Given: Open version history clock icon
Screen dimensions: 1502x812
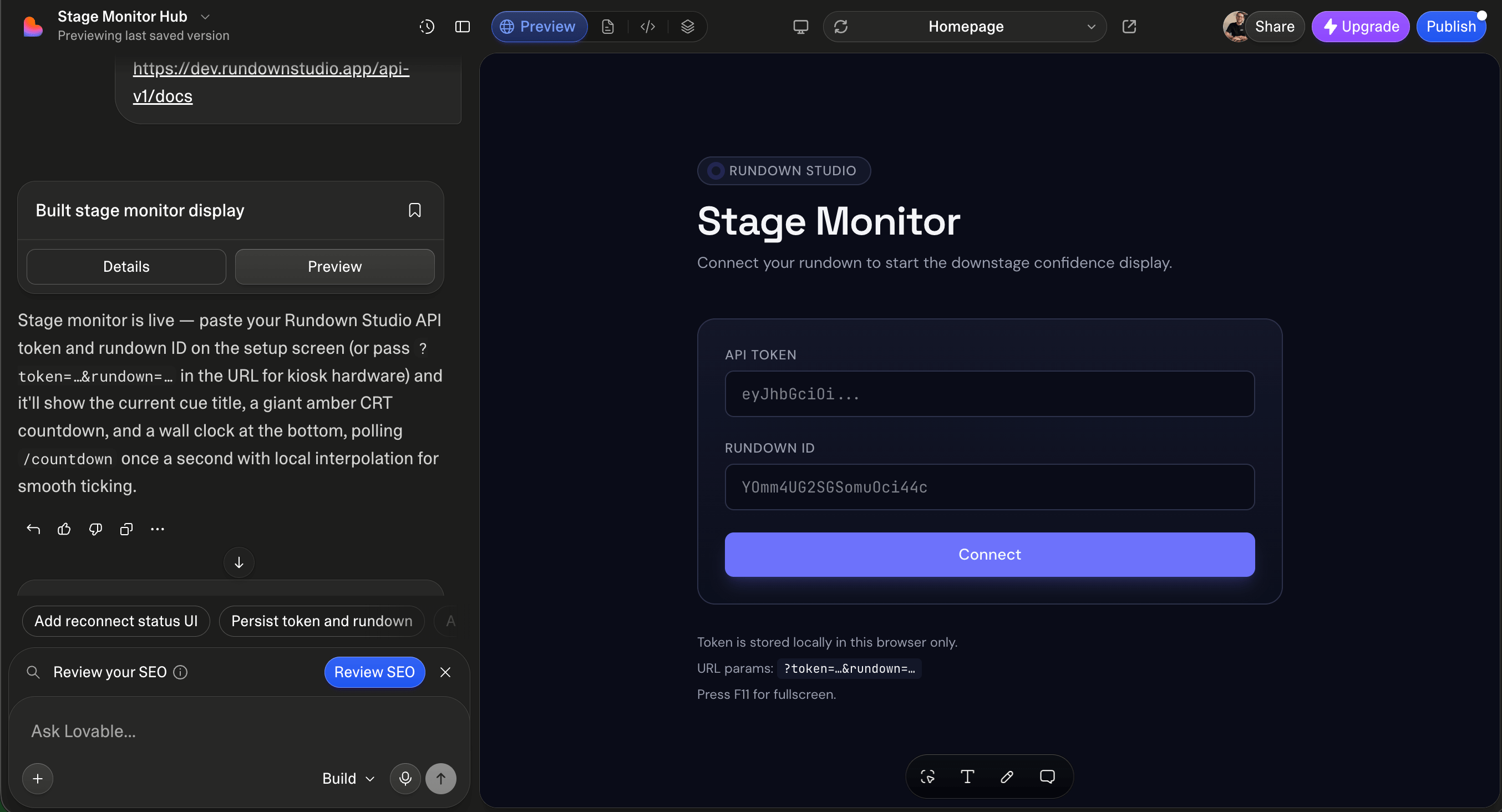Looking at the screenshot, I should coord(427,26).
